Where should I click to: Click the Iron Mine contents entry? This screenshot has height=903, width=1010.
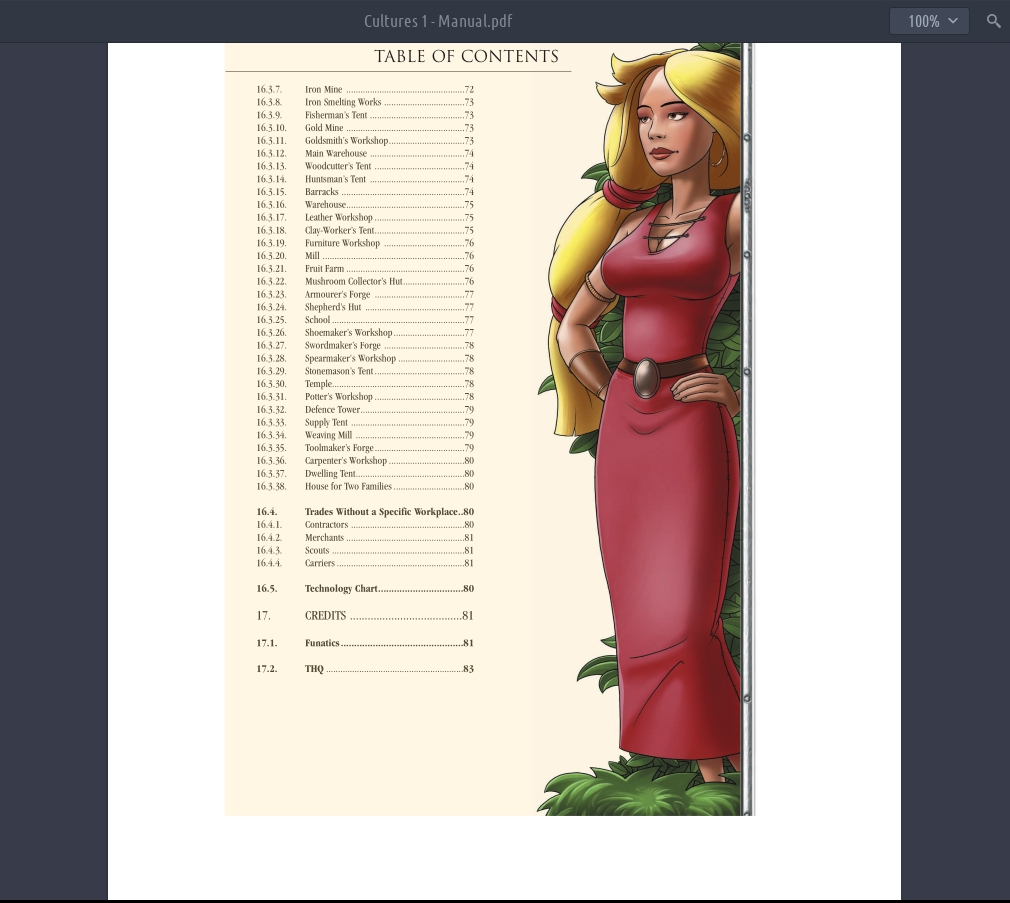[324, 90]
